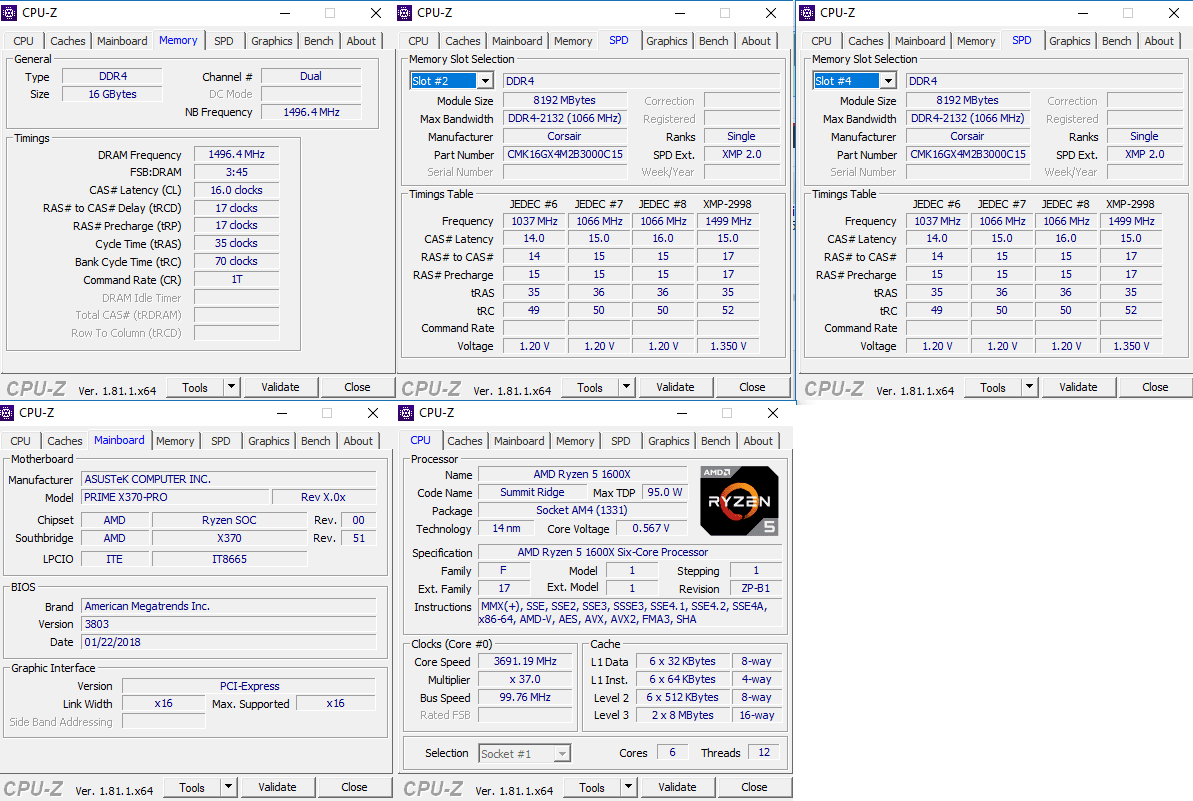Click the Southbridge X370 field
Image resolution: width=1193 pixels, height=801 pixels.
point(229,539)
